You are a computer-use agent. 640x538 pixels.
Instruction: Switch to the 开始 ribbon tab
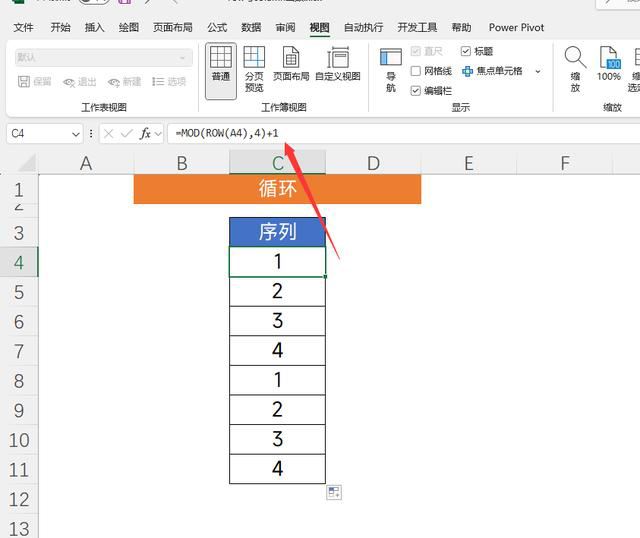[60, 27]
